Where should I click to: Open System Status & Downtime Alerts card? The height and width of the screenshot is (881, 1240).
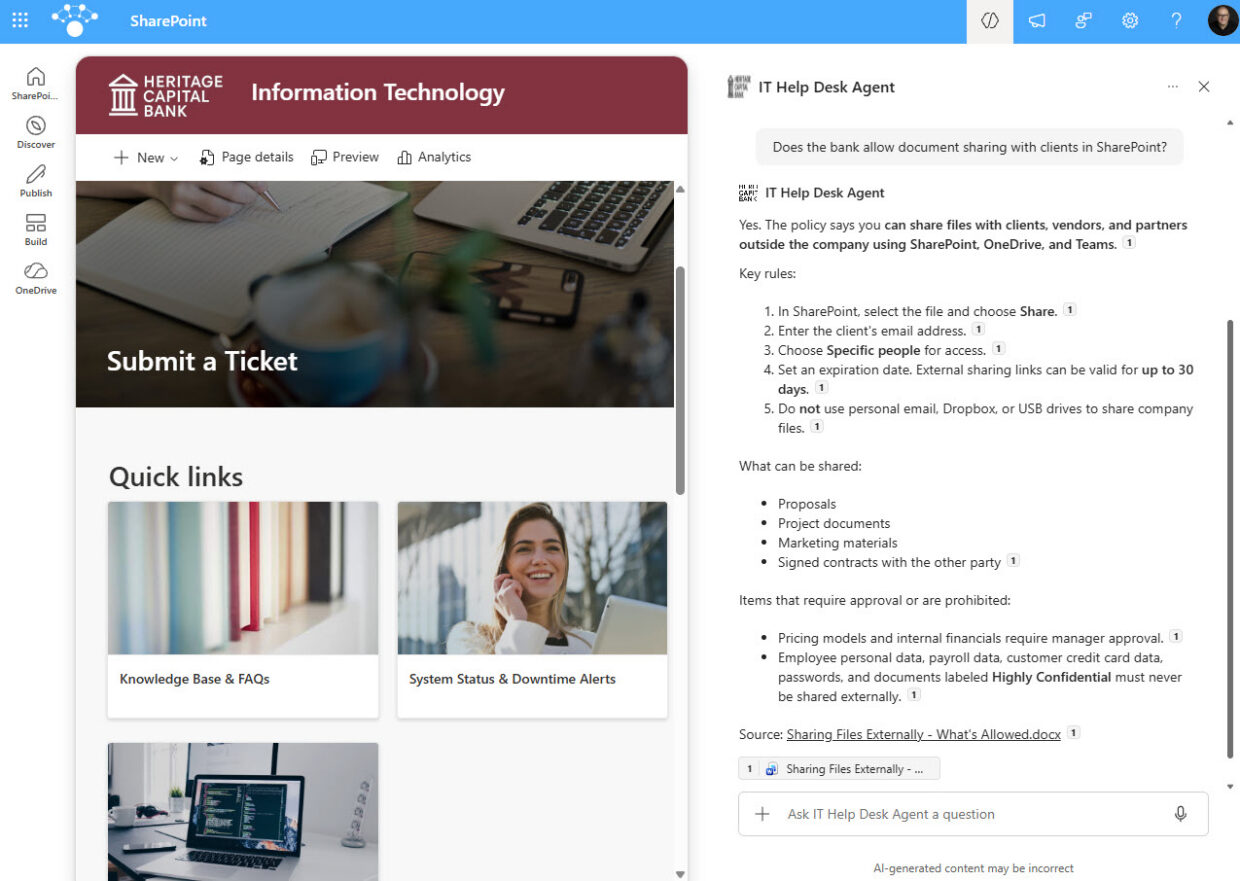click(532, 610)
